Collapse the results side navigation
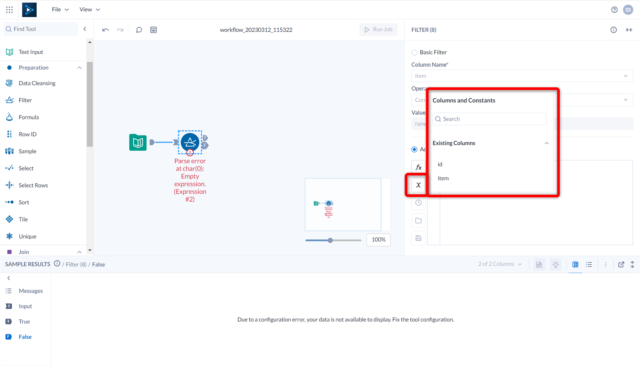Screen dimensions: 640x366 point(9,278)
